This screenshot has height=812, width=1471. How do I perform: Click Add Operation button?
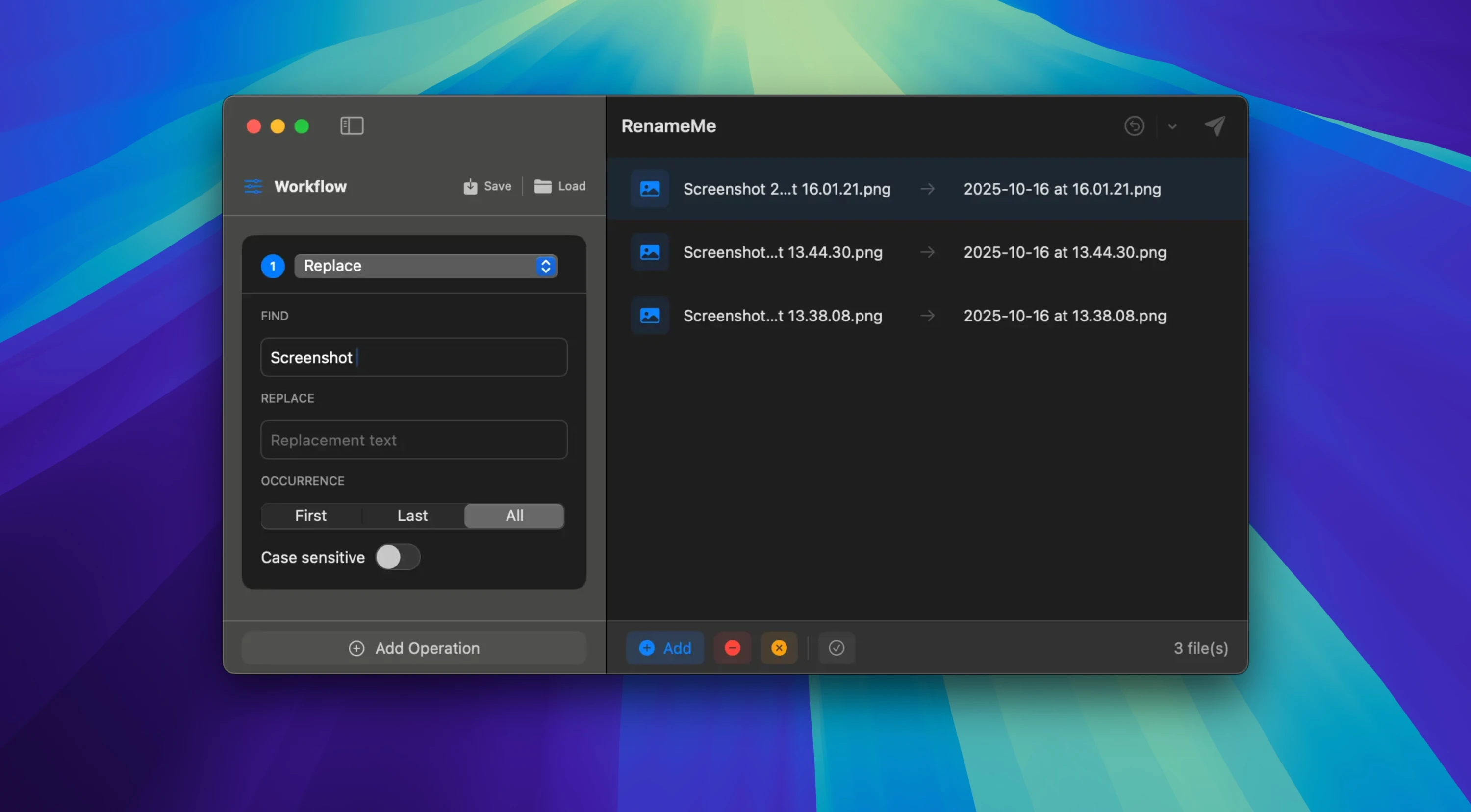(x=414, y=648)
